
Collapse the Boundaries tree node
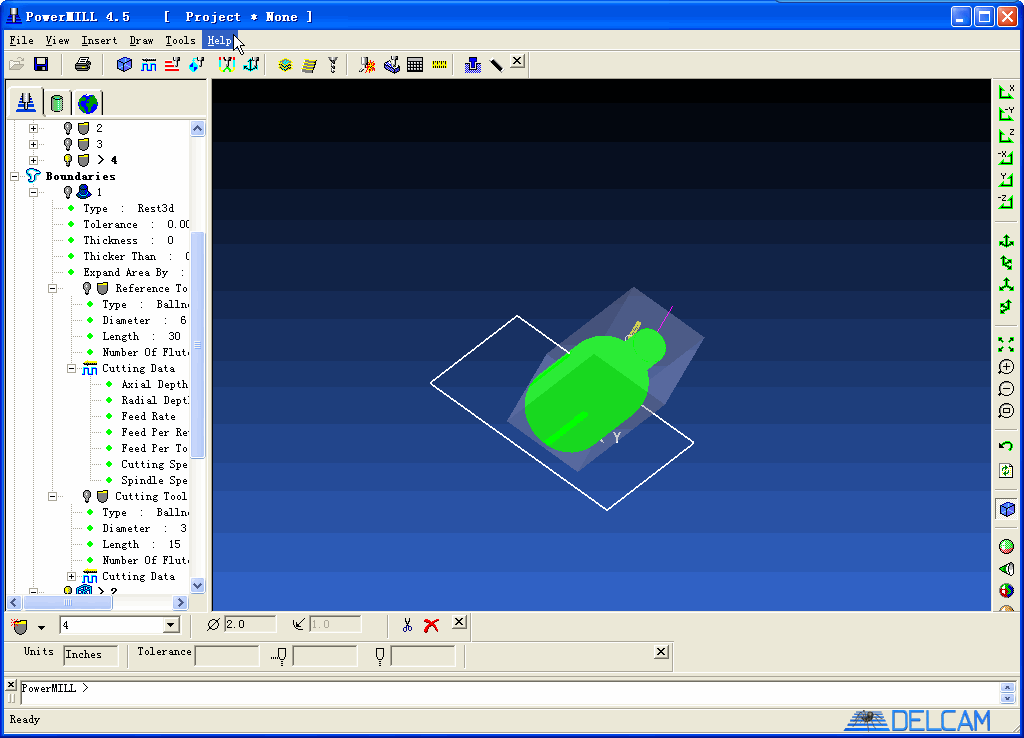14,176
